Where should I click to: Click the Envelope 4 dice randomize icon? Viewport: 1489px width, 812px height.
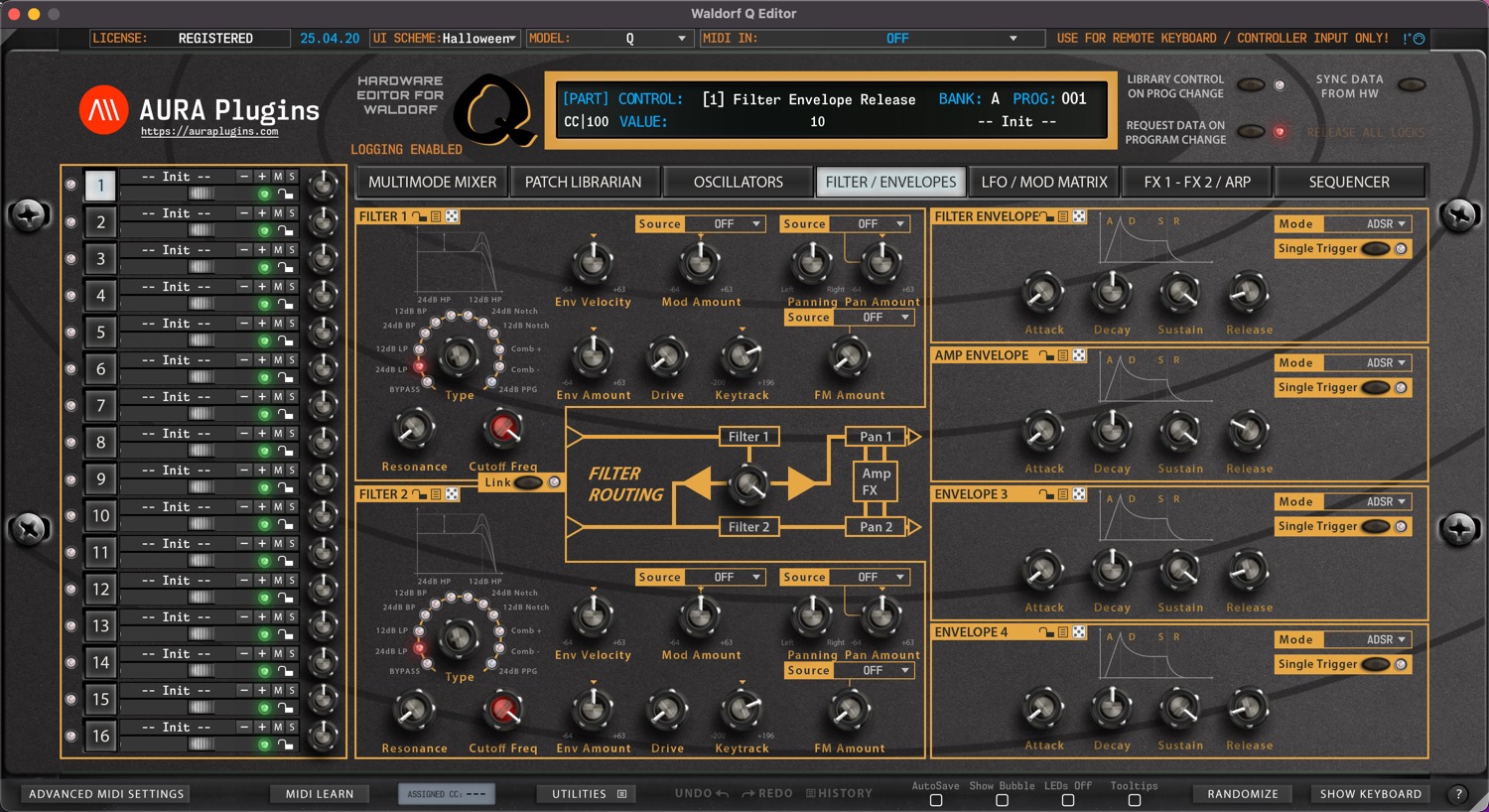pos(1079,632)
